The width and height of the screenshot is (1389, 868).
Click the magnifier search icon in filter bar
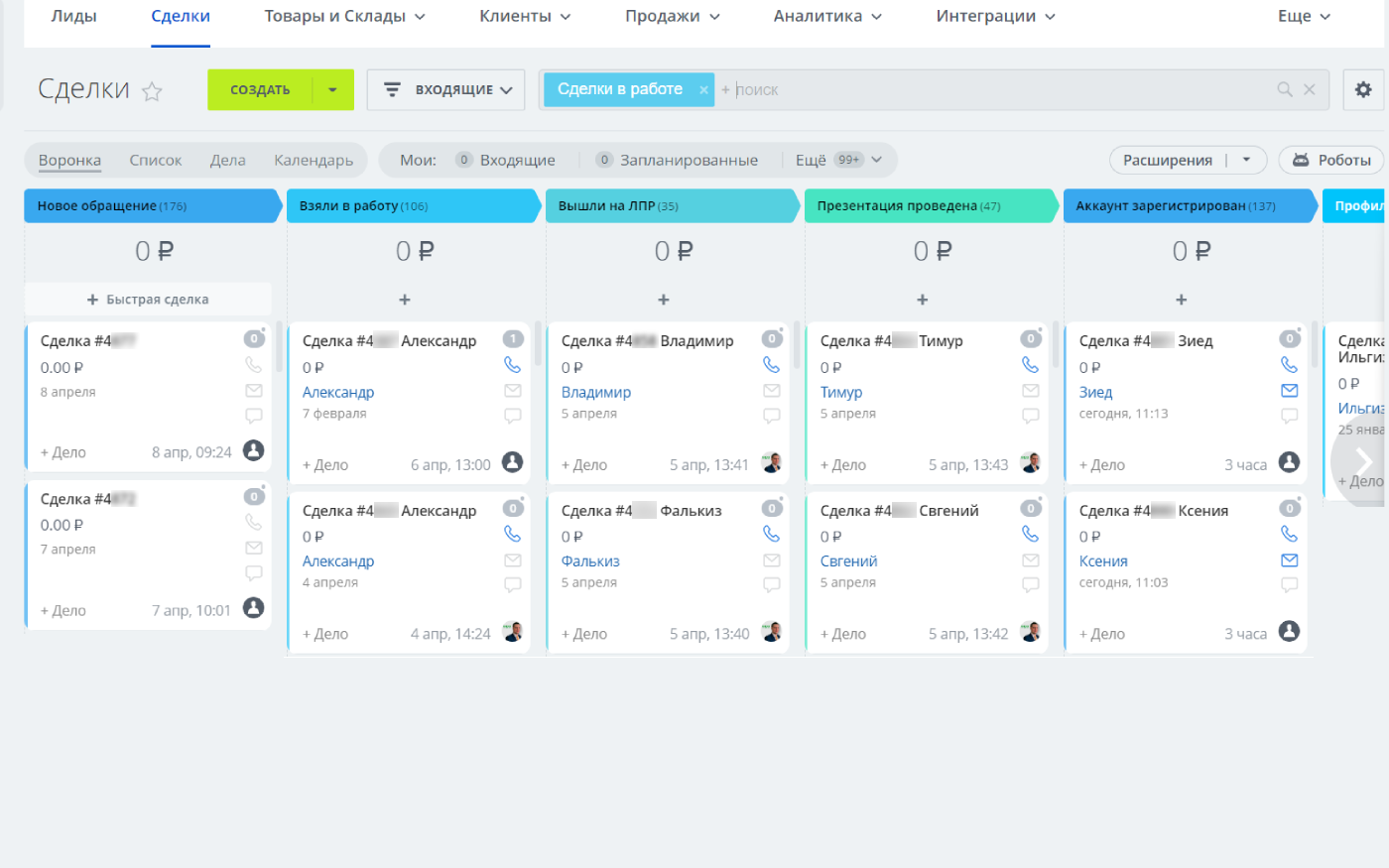(x=1285, y=89)
